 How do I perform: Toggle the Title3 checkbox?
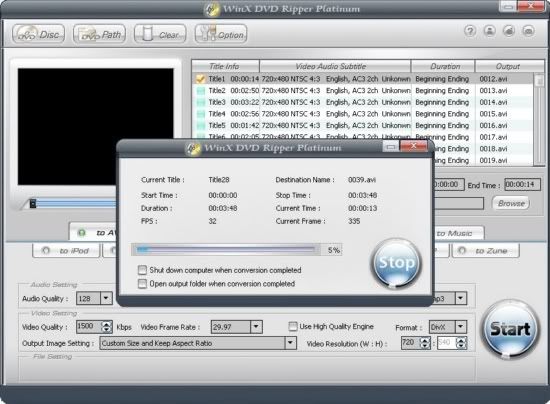click(201, 102)
